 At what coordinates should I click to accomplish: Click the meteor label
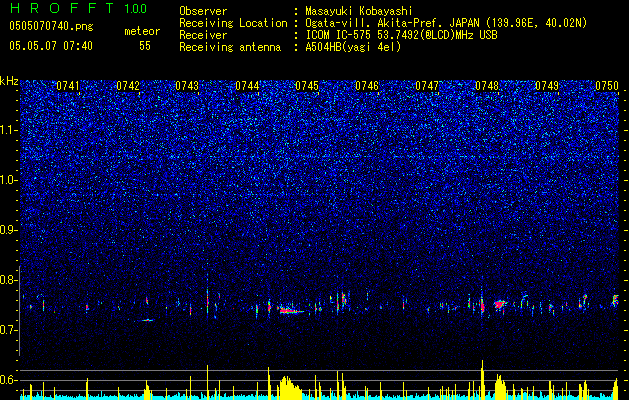[x=142, y=31]
